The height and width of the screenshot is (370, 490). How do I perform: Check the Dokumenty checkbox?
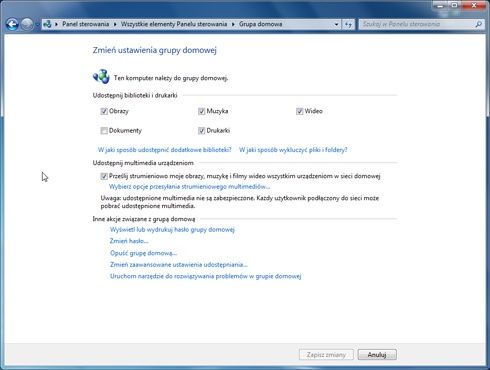pos(104,131)
